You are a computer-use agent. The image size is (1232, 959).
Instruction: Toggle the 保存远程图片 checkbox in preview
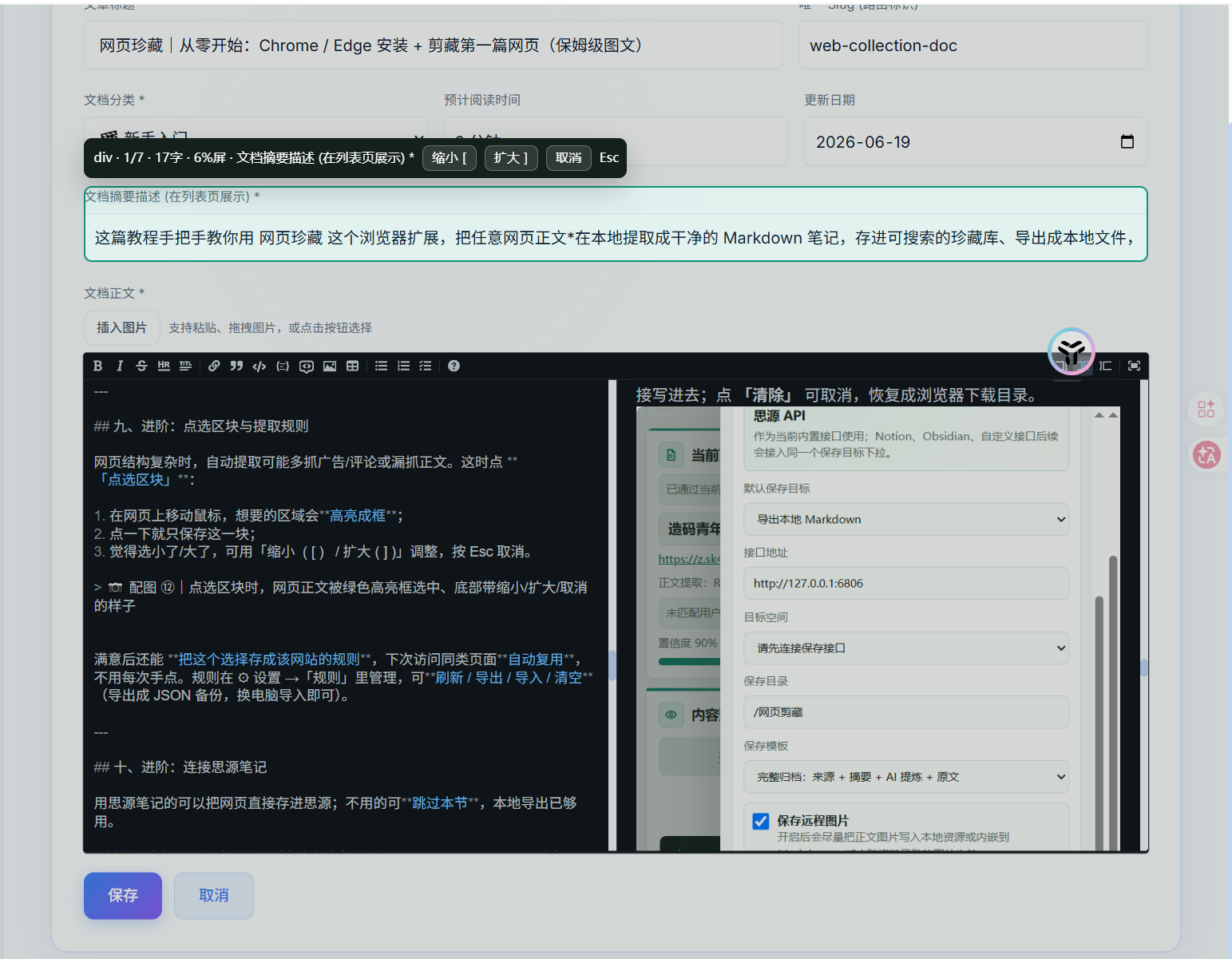coord(761,821)
